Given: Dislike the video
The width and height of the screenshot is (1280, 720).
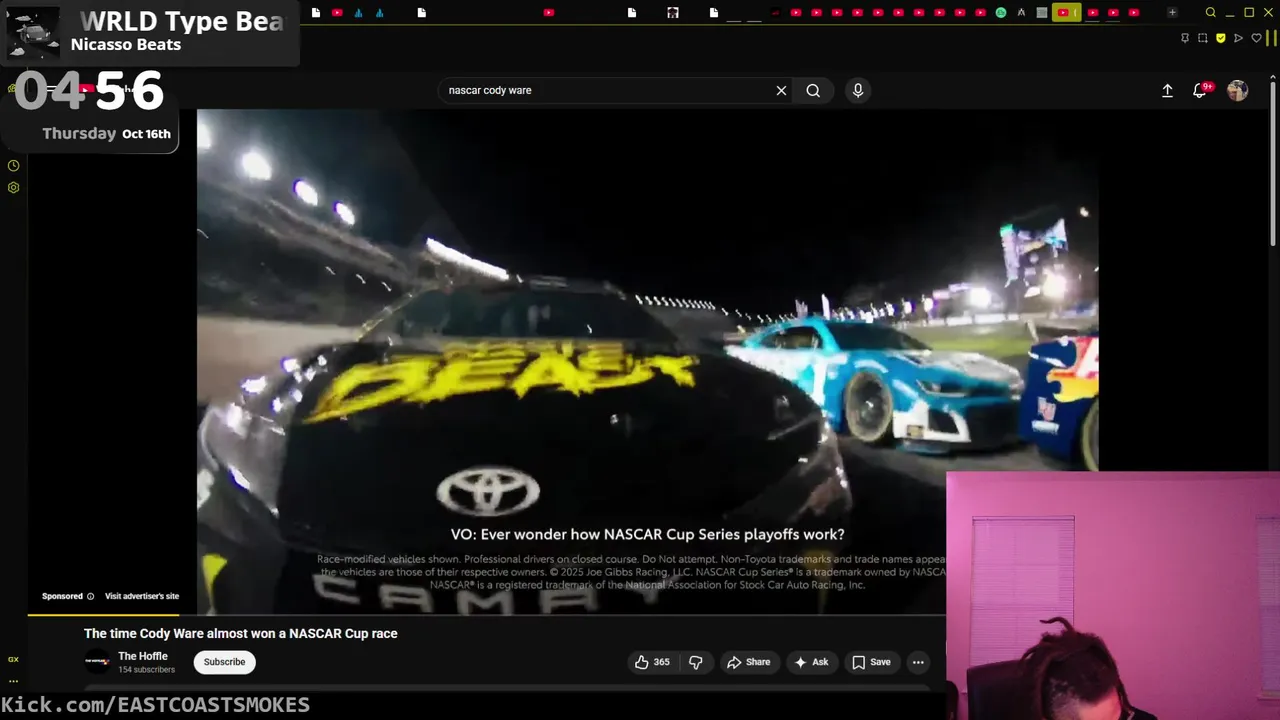Looking at the screenshot, I should point(696,662).
